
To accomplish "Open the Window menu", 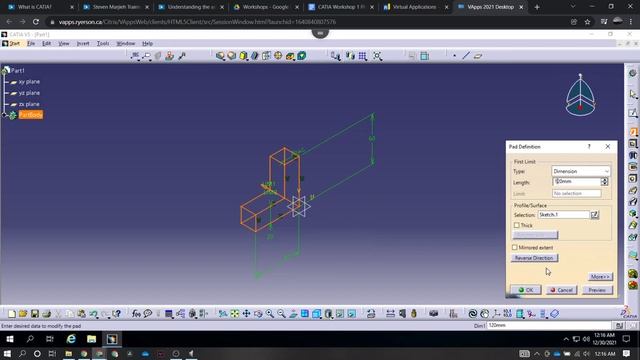I will click(x=126, y=43).
